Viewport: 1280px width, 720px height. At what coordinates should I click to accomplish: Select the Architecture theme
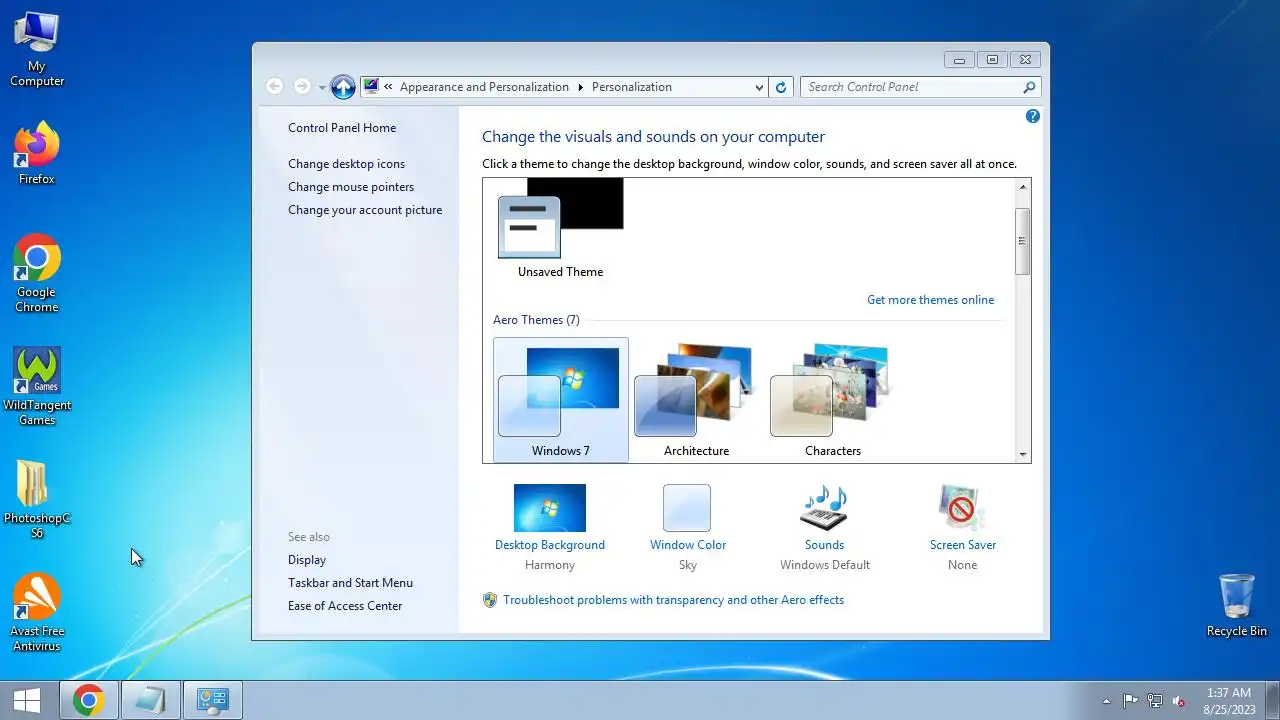click(x=697, y=400)
